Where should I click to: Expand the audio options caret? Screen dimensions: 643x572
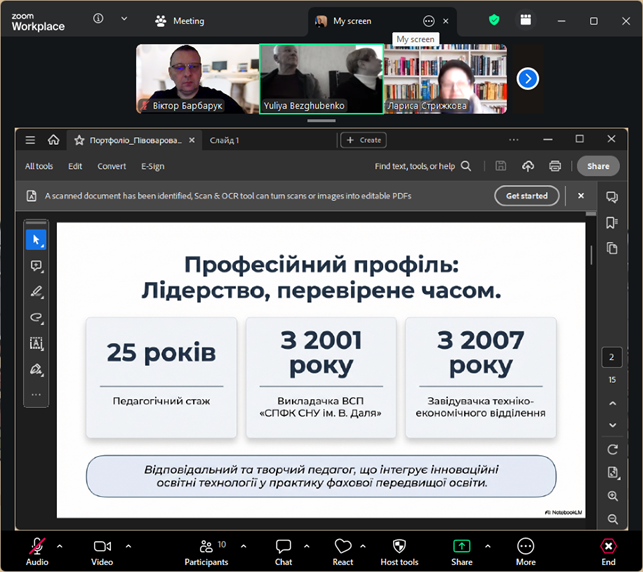(59, 546)
